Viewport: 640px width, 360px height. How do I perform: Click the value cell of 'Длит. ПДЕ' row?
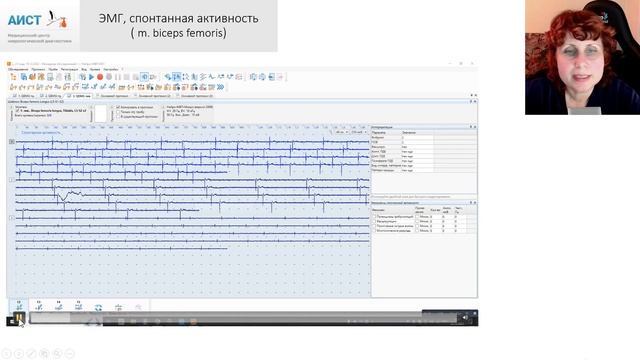click(x=417, y=156)
